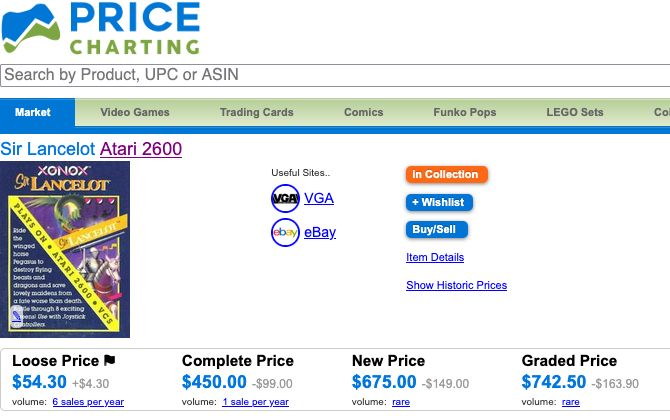The height and width of the screenshot is (420, 670).
Task: Open the eBay circular logo icon
Action: tap(285, 232)
